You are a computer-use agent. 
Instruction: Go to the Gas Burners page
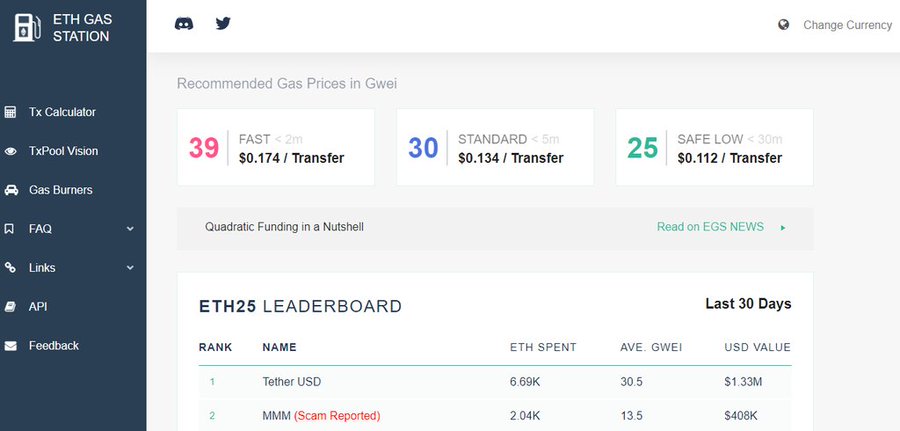point(60,190)
